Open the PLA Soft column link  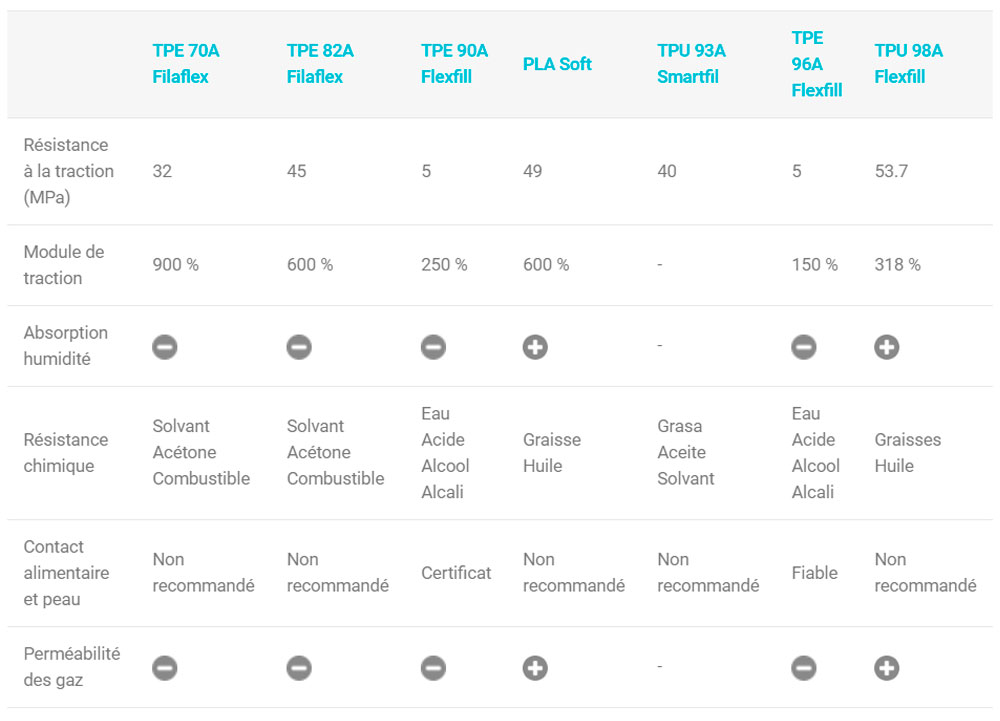pos(557,64)
